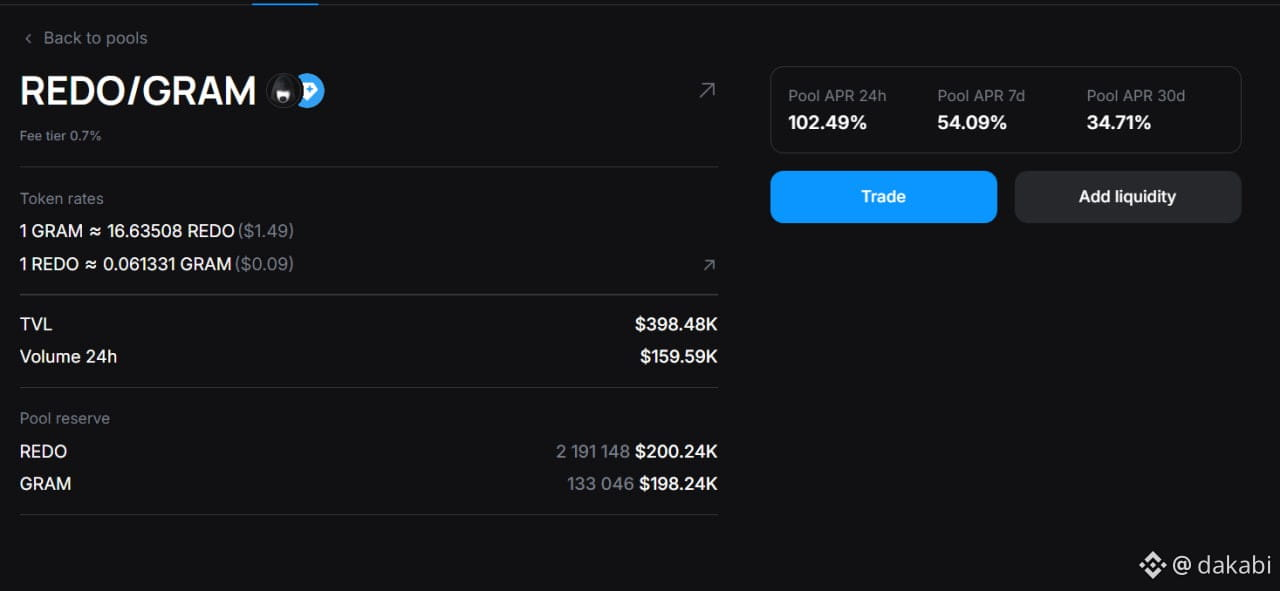Click the Add liquidity button

pos(1127,197)
